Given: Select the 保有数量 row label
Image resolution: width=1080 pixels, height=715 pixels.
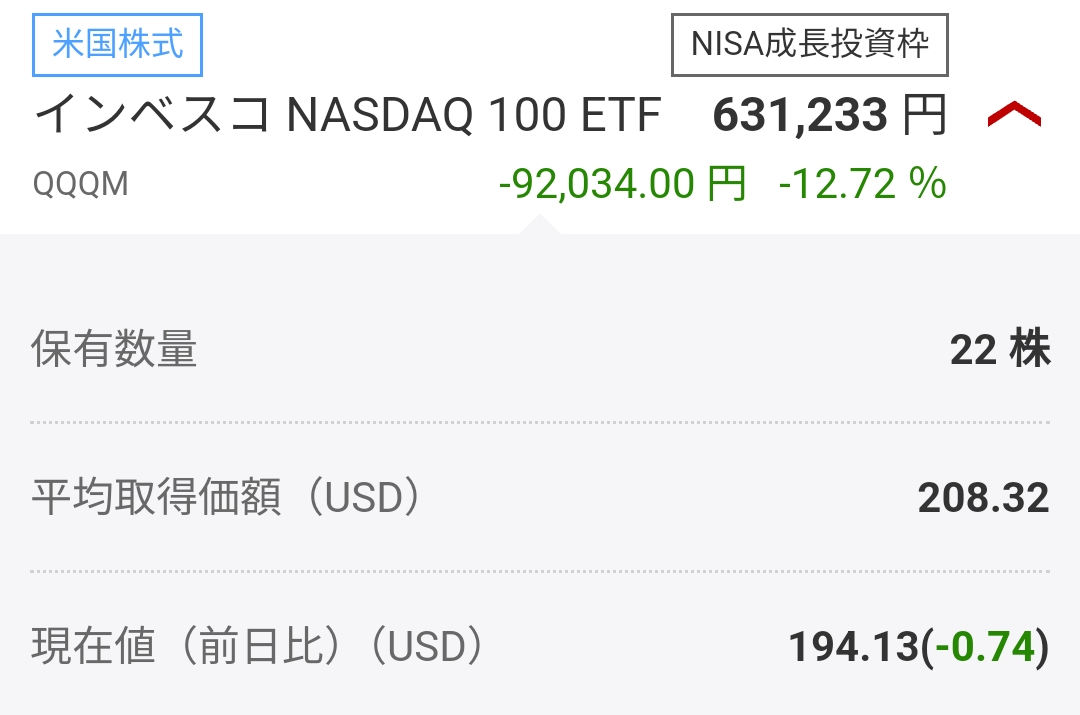Looking at the screenshot, I should coord(114,349).
